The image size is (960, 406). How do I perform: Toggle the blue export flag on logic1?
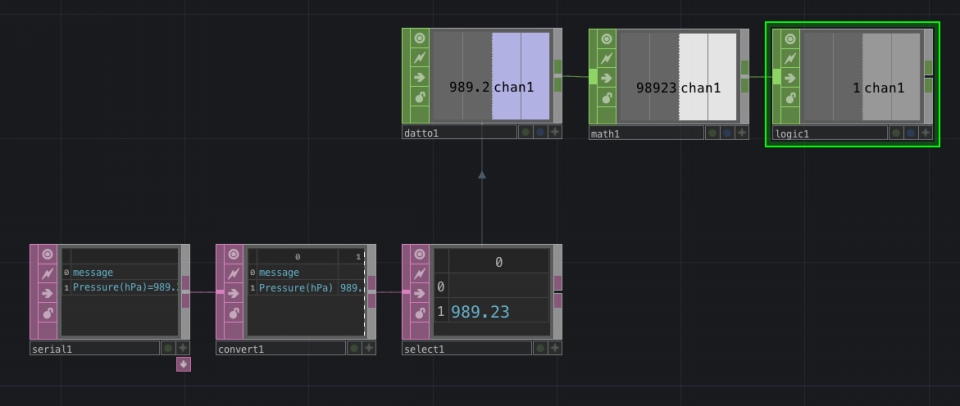(x=911, y=132)
